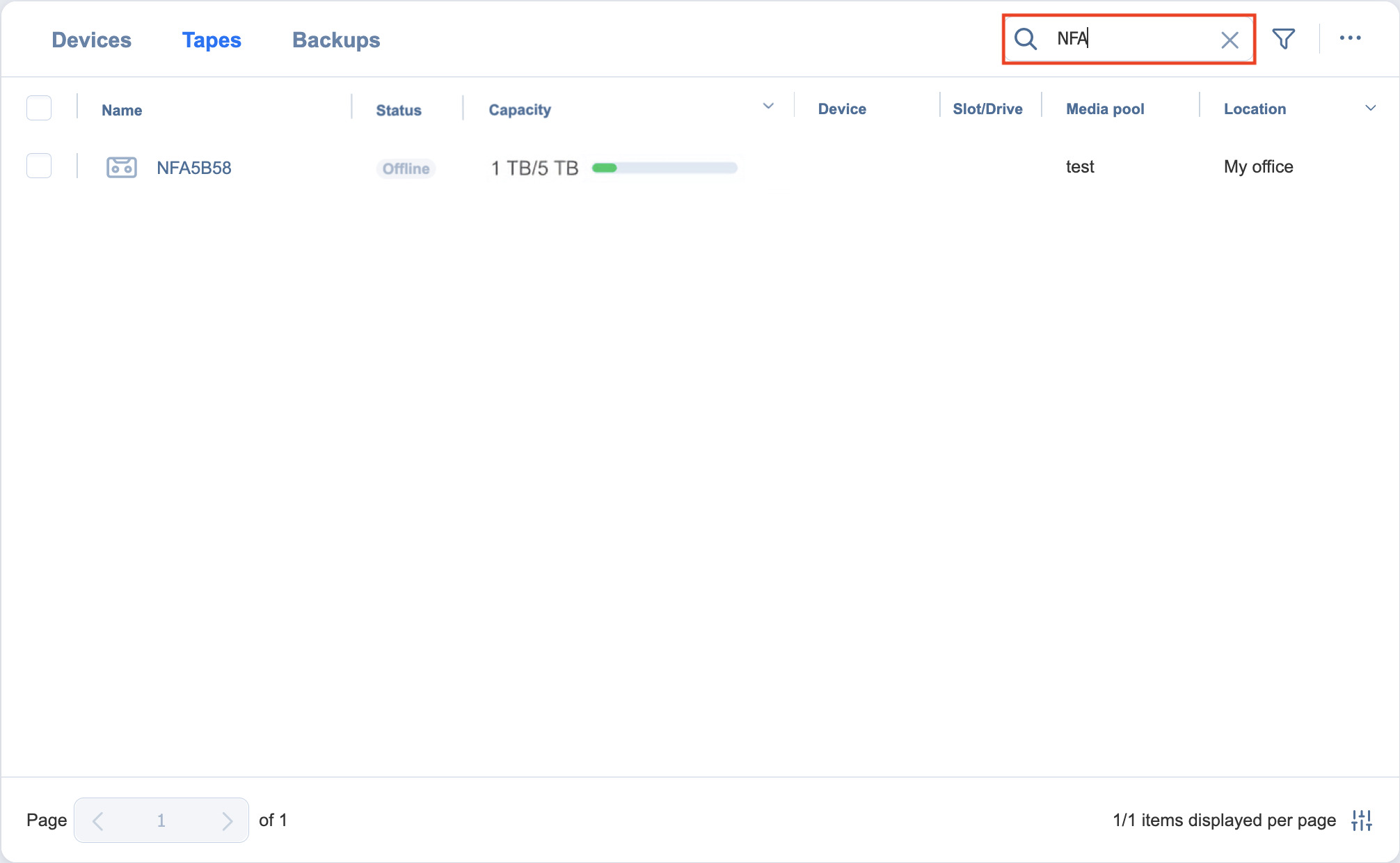Click the tape cassette icon for NFA5B58
The width and height of the screenshot is (1400, 863).
tap(122, 168)
